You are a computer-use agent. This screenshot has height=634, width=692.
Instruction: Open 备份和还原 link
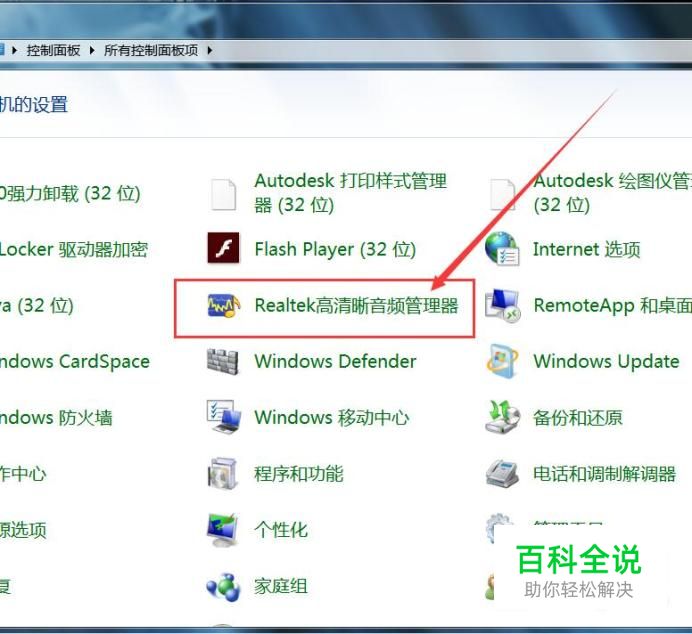[x=578, y=417]
